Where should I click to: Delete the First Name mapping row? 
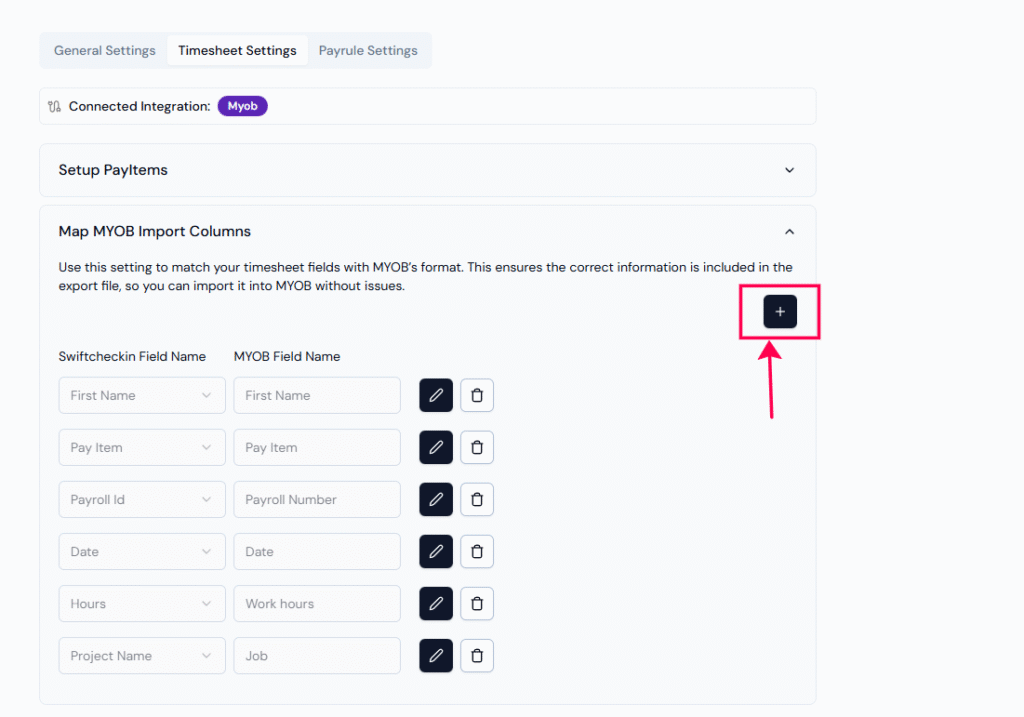coord(477,395)
